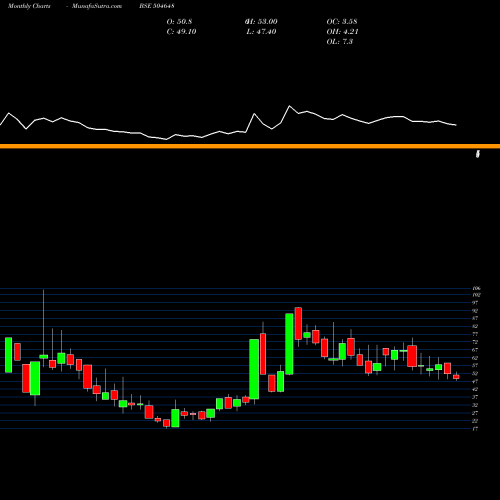The width and height of the screenshot is (500, 500).
Task: Click the last small red candlestick
Action: (456, 377)
